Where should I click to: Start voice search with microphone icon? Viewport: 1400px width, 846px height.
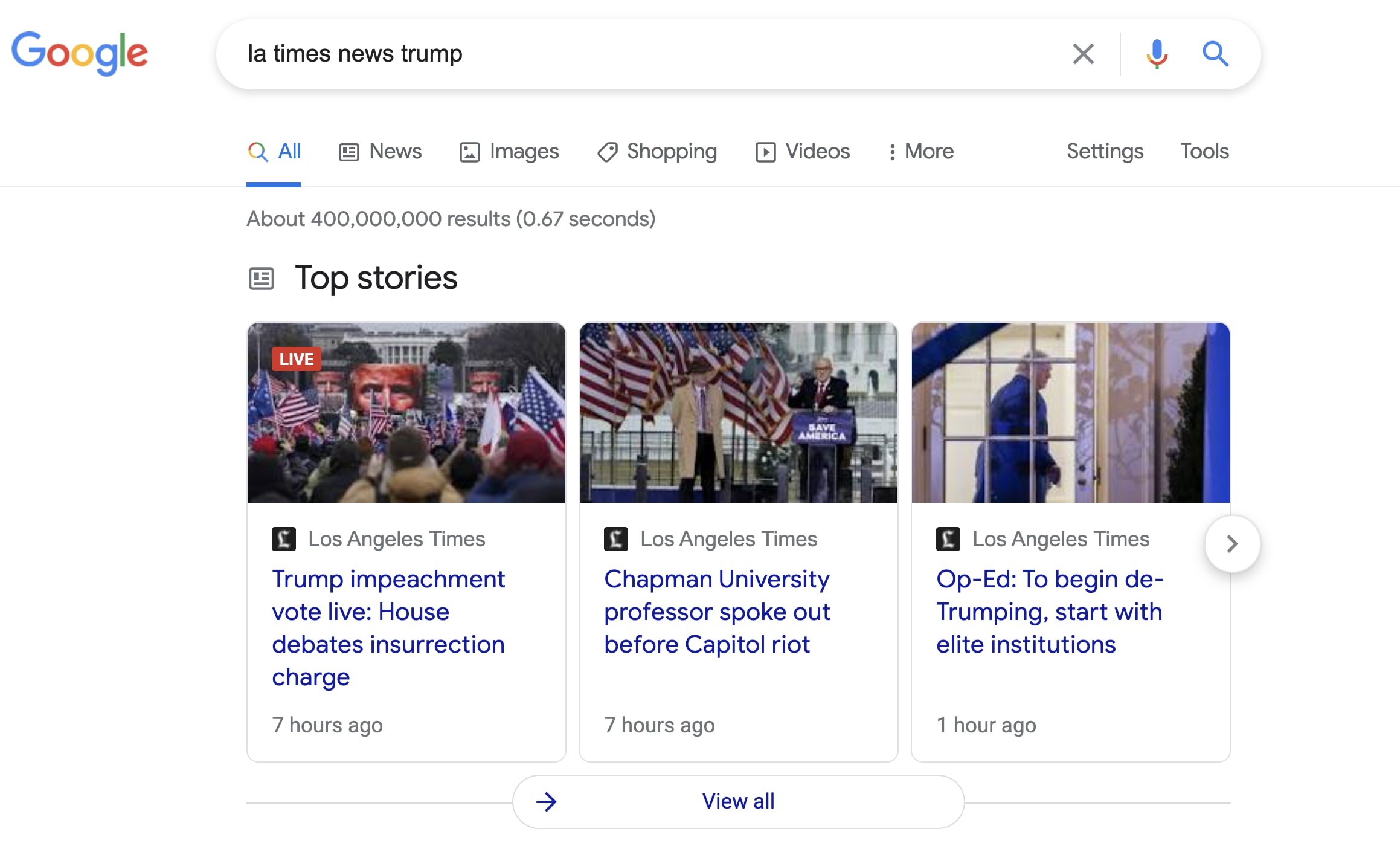[1157, 54]
